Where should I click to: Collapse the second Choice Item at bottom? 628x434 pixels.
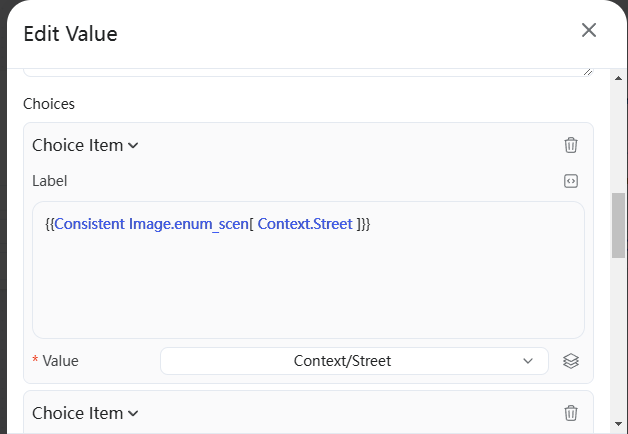(85, 413)
